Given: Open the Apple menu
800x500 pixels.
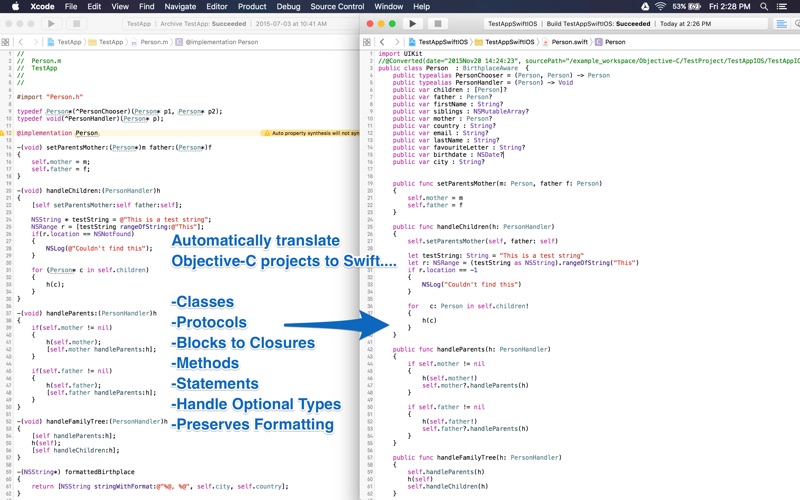Looking at the screenshot, I should (15, 6).
